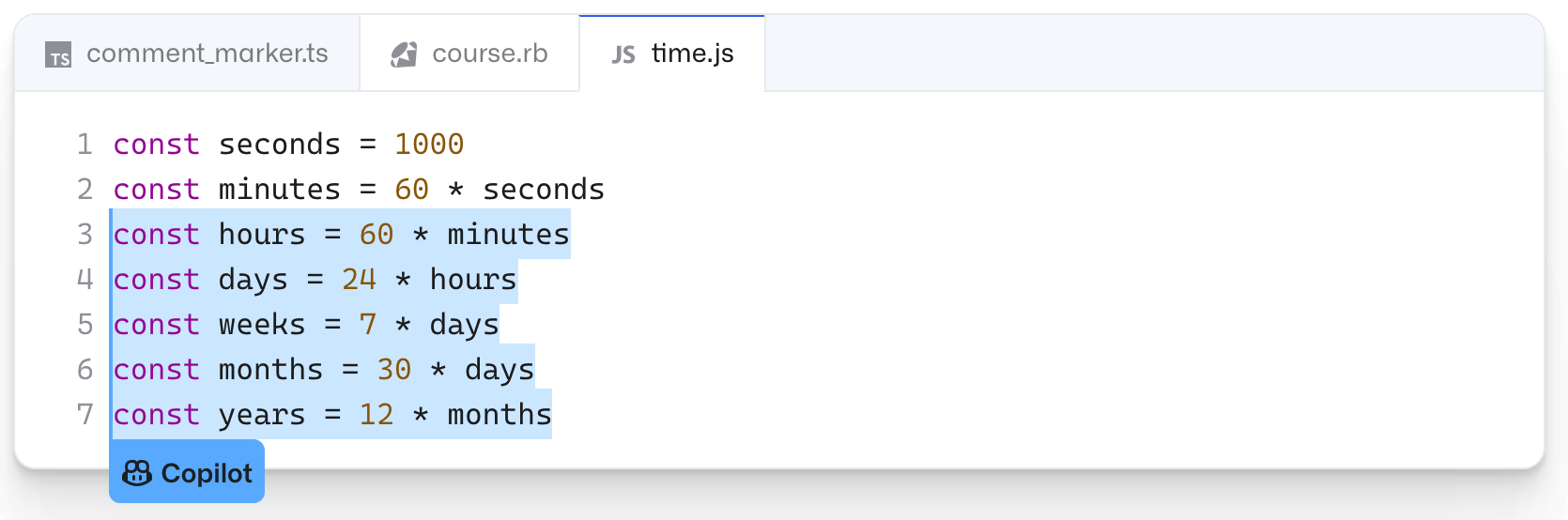Place cursor on 'hours' variable in line 3
This screenshot has width=1568, height=520.
[x=262, y=234]
